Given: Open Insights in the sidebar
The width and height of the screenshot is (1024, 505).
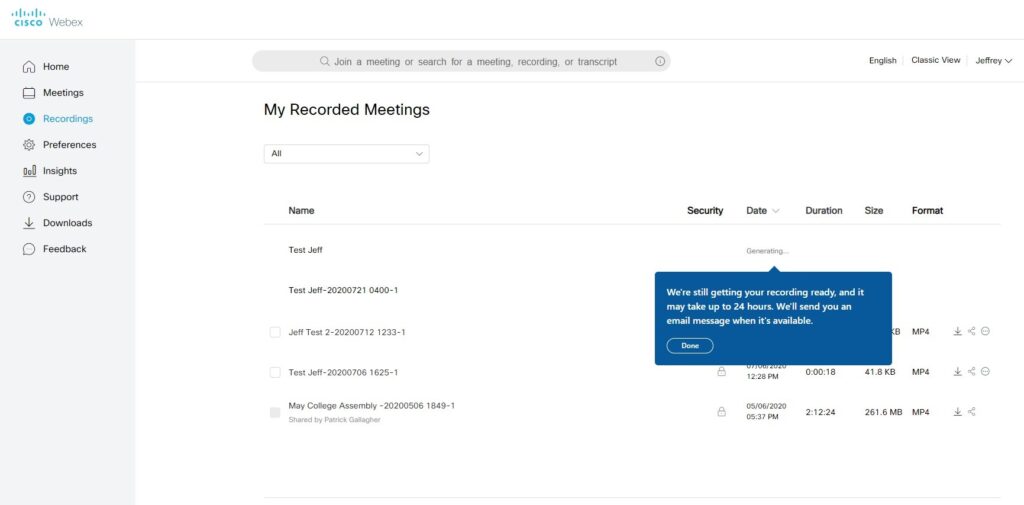Looking at the screenshot, I should pos(59,171).
